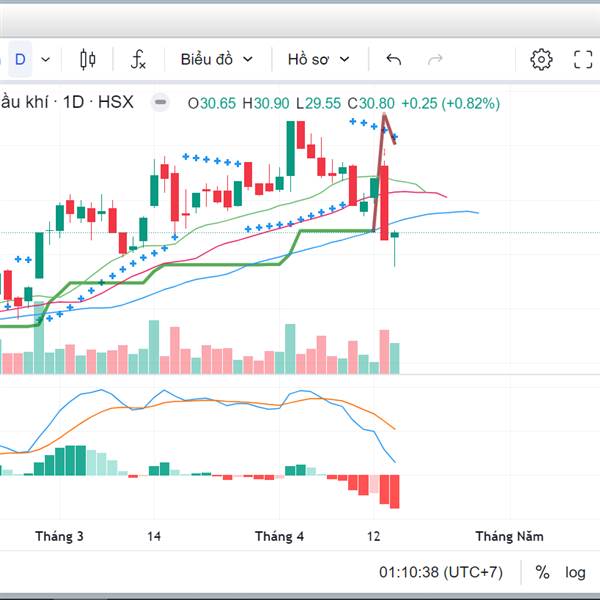This screenshot has width=600, height=600.
Task: Click the 1D · HSX symbol title
Action: tap(98, 102)
